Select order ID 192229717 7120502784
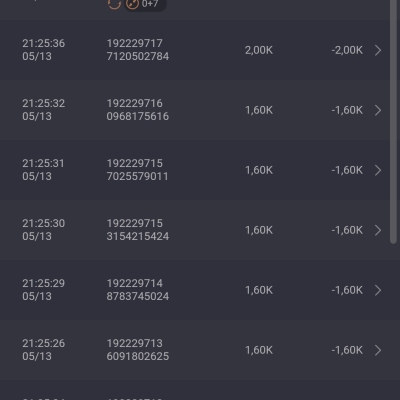Viewport: 400px width, 400px height. (138, 50)
